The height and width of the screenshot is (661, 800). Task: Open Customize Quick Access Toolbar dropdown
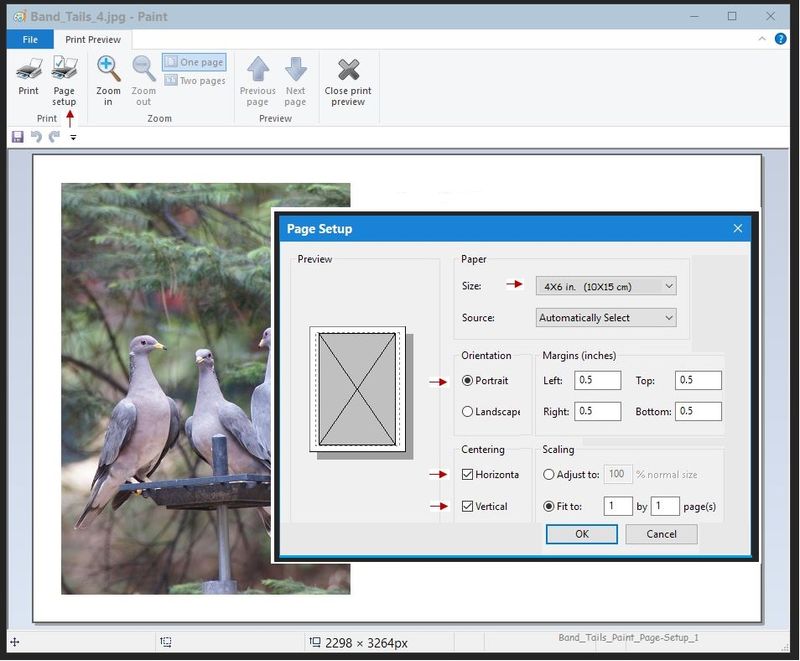pyautogui.click(x=73, y=137)
